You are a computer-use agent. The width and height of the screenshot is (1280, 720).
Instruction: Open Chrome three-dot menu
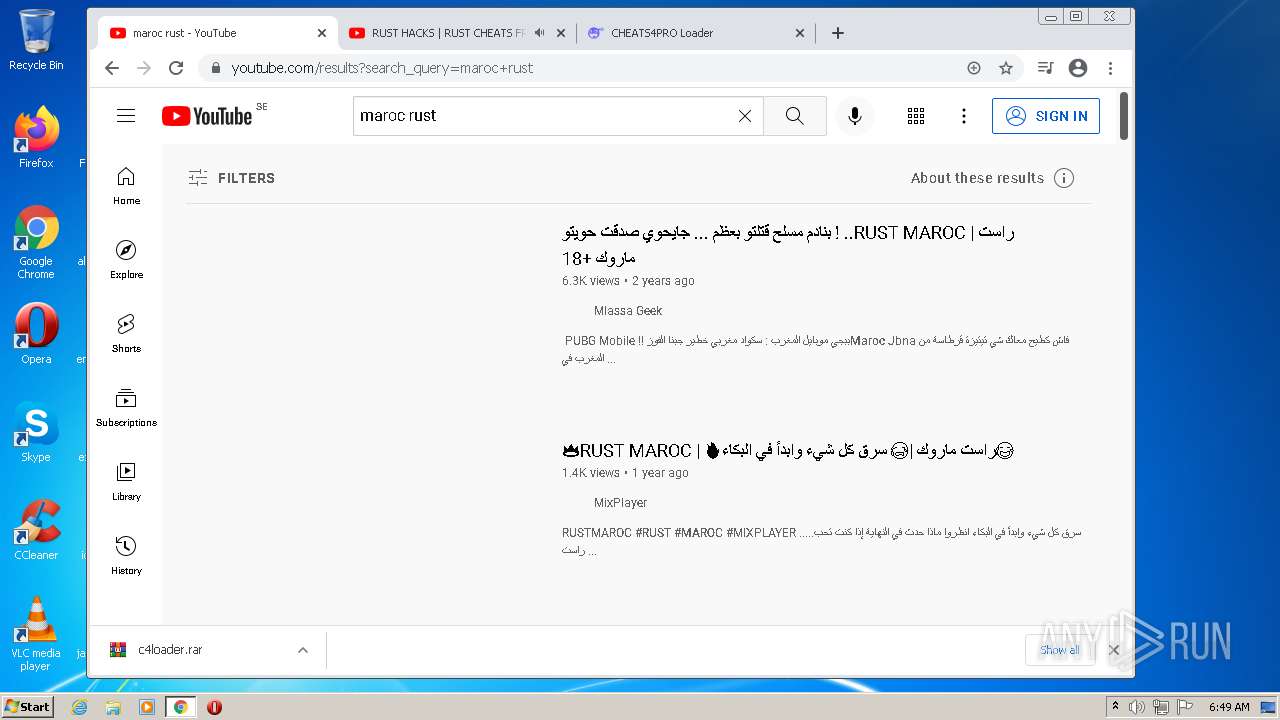(x=1110, y=68)
